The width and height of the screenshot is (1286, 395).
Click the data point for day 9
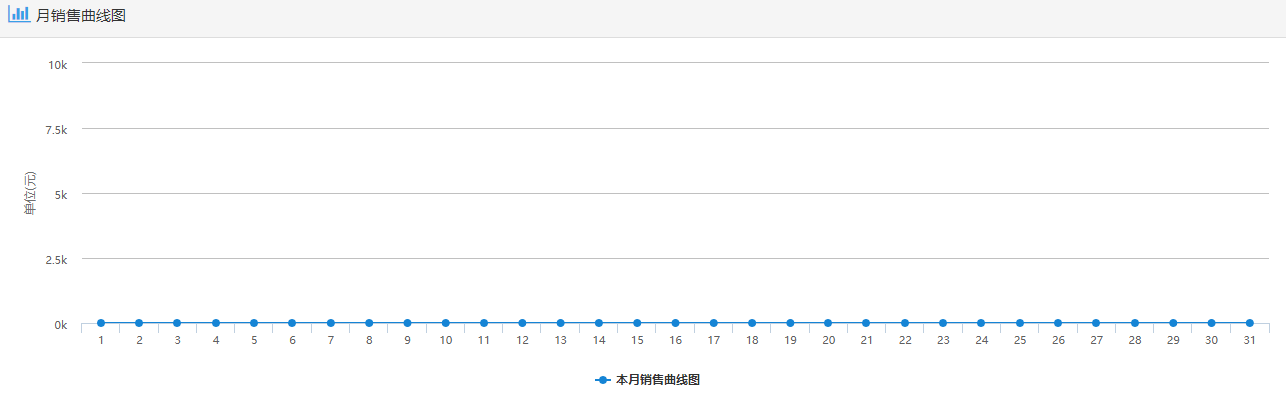coord(407,323)
